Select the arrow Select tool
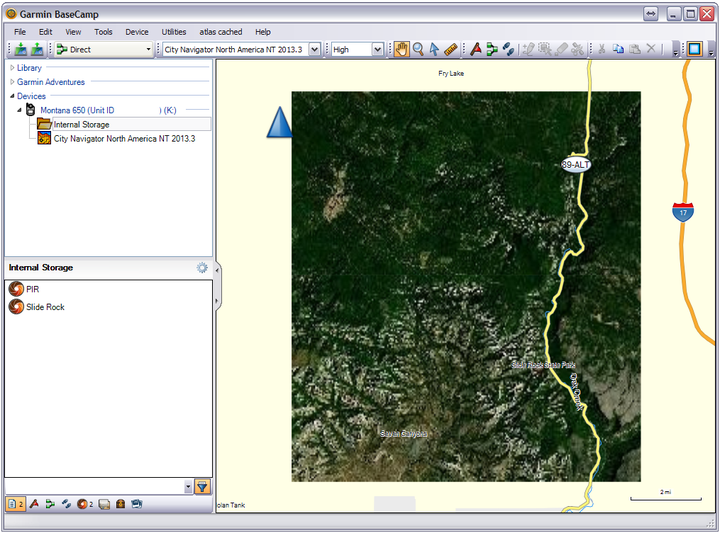 pyautogui.click(x=434, y=49)
